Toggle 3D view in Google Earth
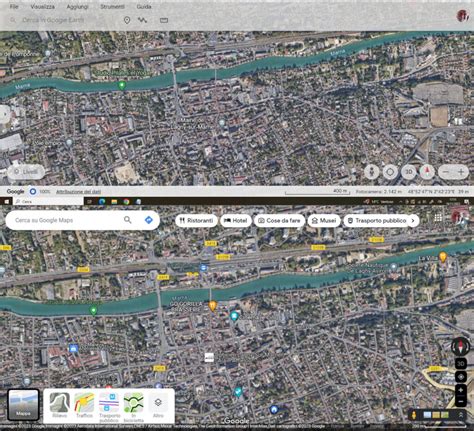474x431 pixels. pos(409,172)
